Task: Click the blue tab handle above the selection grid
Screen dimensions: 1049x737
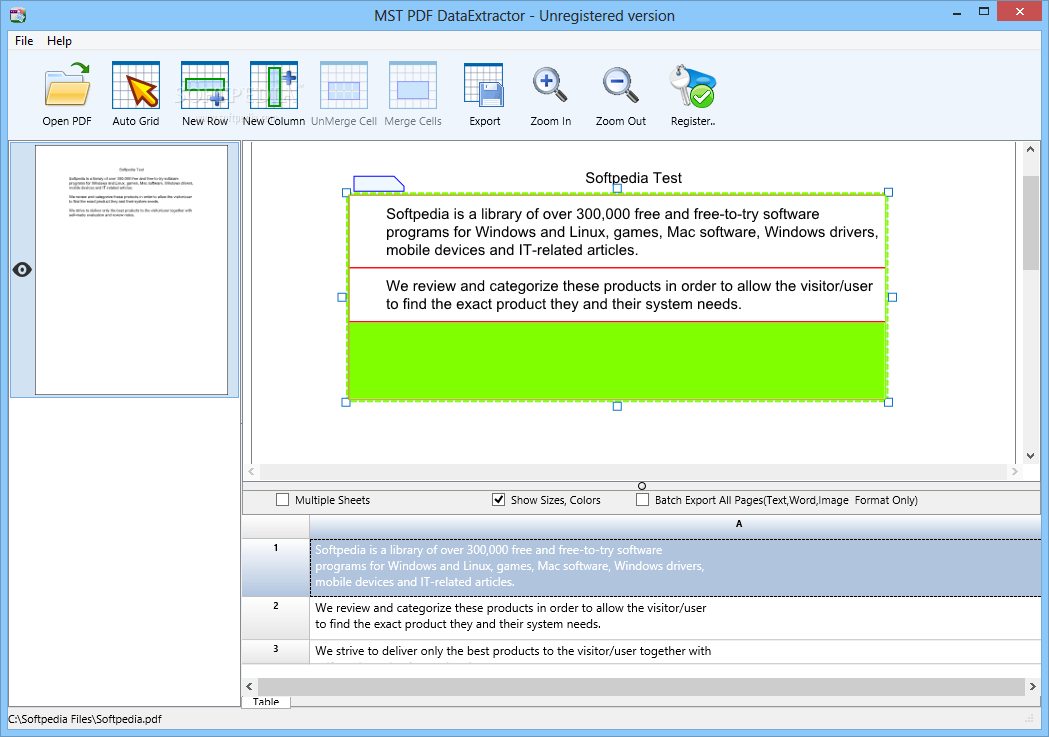Action: coord(379,184)
